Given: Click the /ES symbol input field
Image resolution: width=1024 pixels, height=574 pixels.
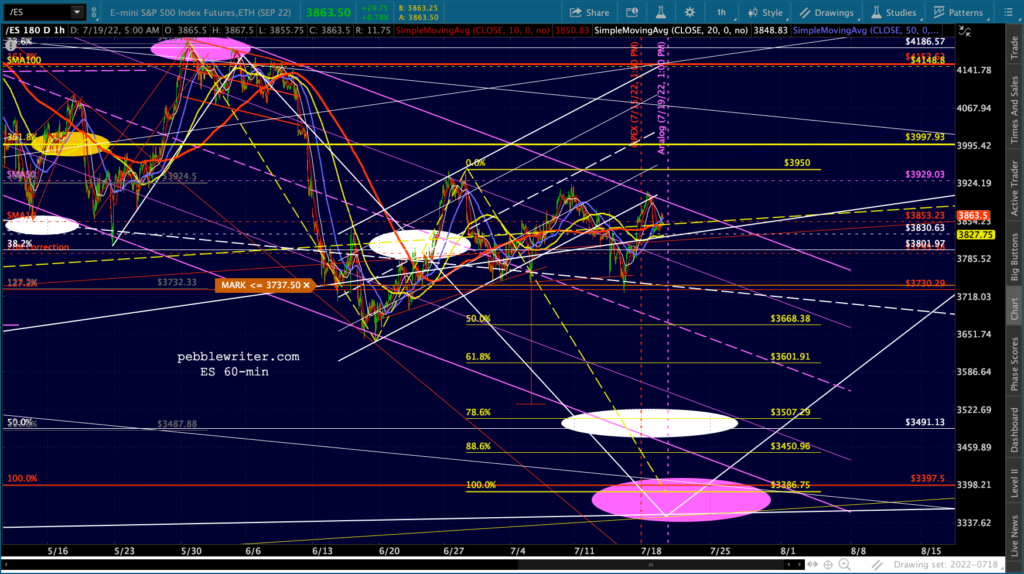Looking at the screenshot, I should (x=37, y=12).
